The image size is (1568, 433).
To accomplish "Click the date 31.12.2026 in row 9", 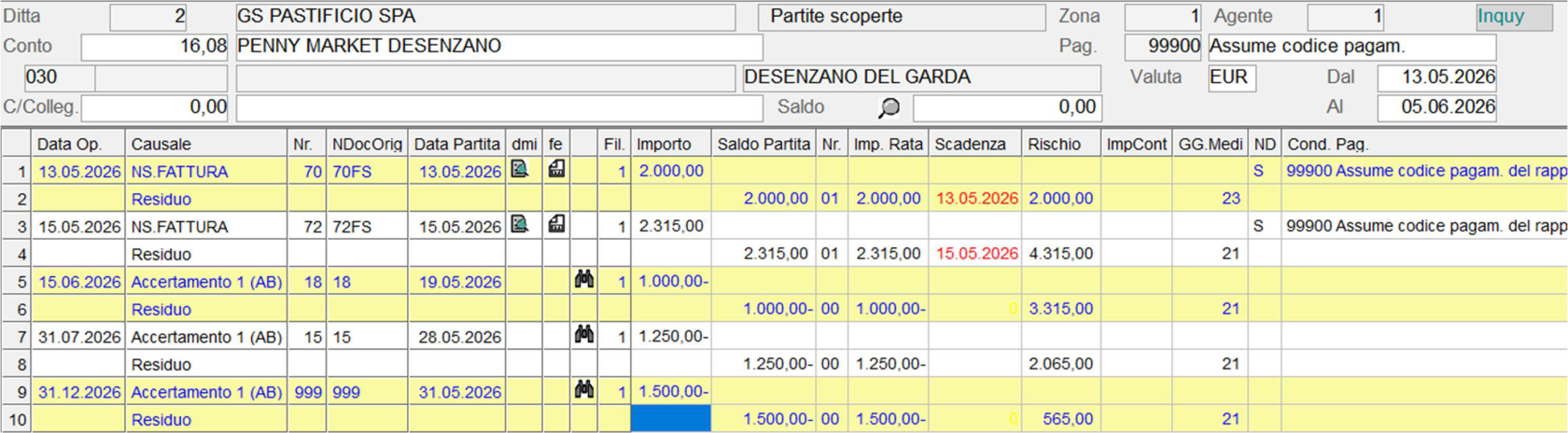I will (x=79, y=391).
